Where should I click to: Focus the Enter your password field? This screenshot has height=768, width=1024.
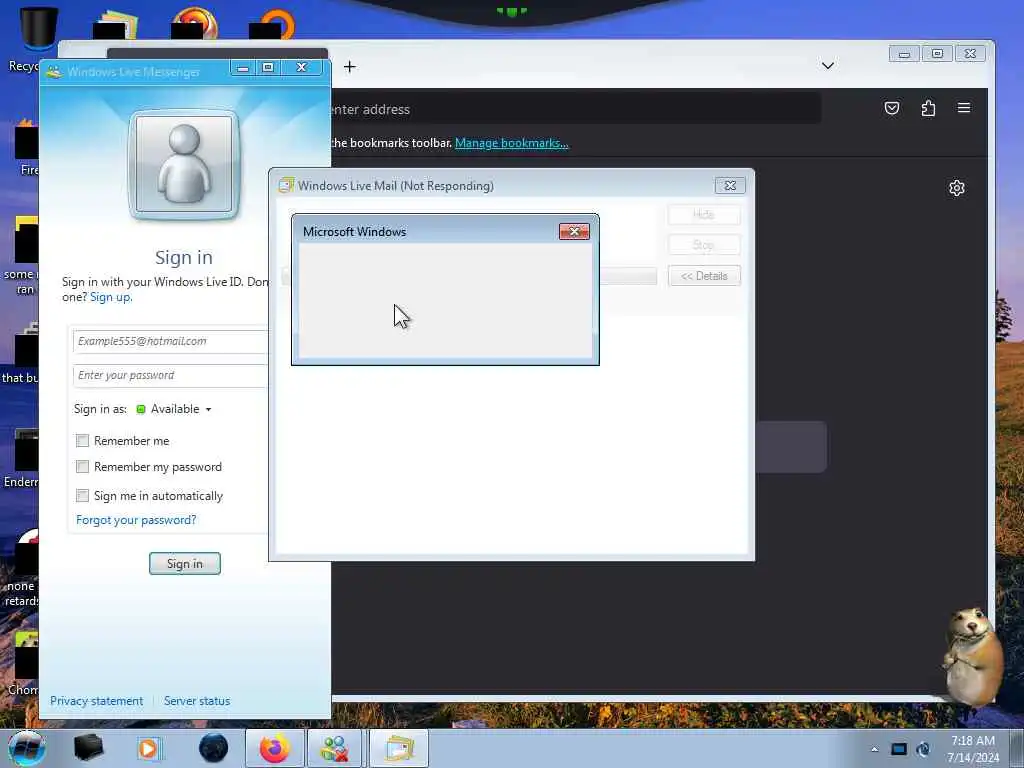pos(171,376)
